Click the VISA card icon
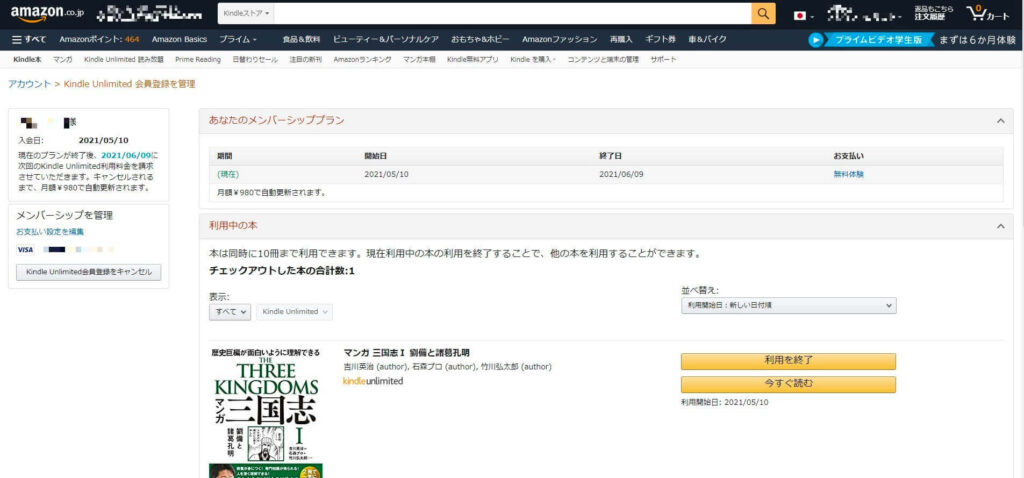This screenshot has width=1024, height=478. (25, 249)
